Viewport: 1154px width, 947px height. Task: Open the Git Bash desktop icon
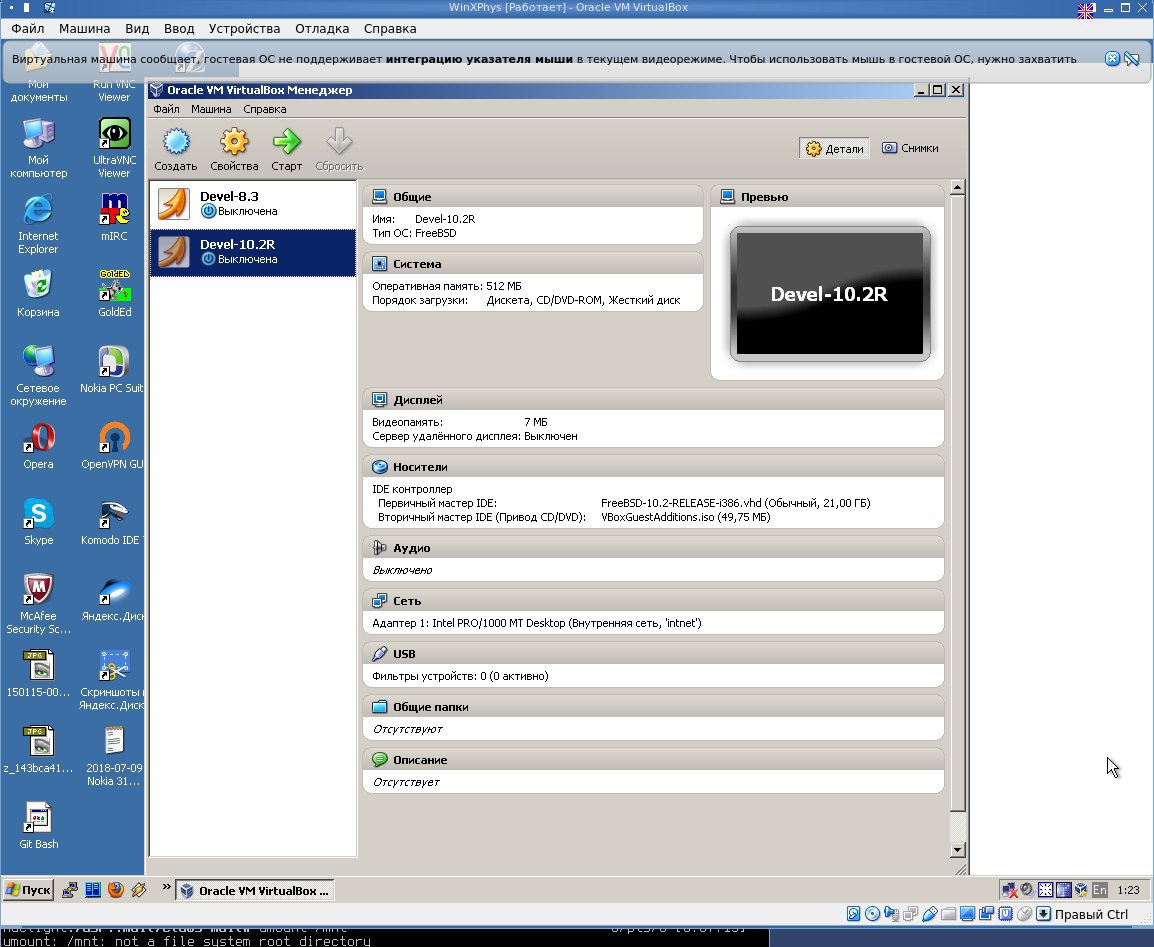click(38, 826)
